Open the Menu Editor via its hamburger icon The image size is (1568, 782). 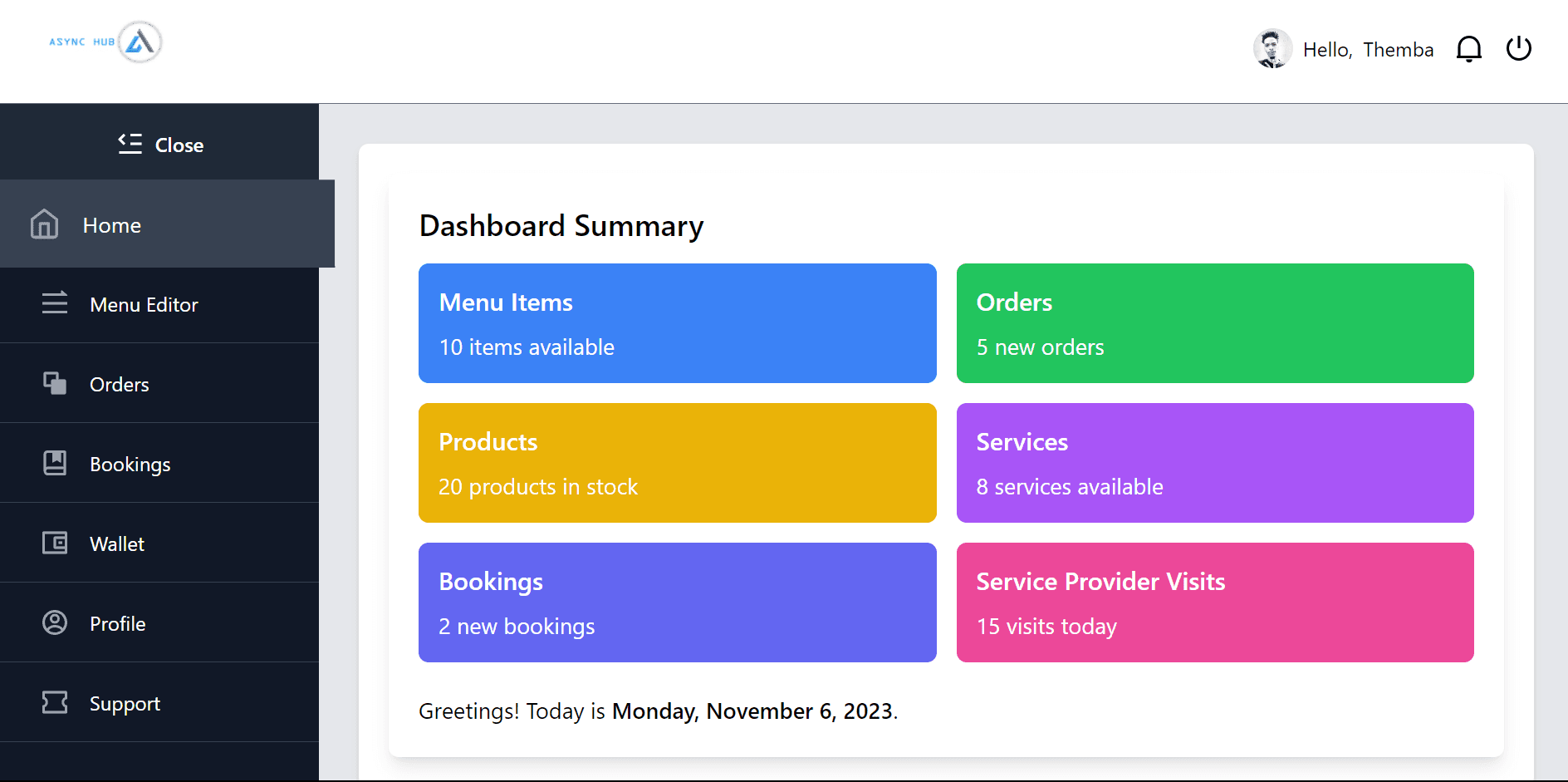point(55,304)
